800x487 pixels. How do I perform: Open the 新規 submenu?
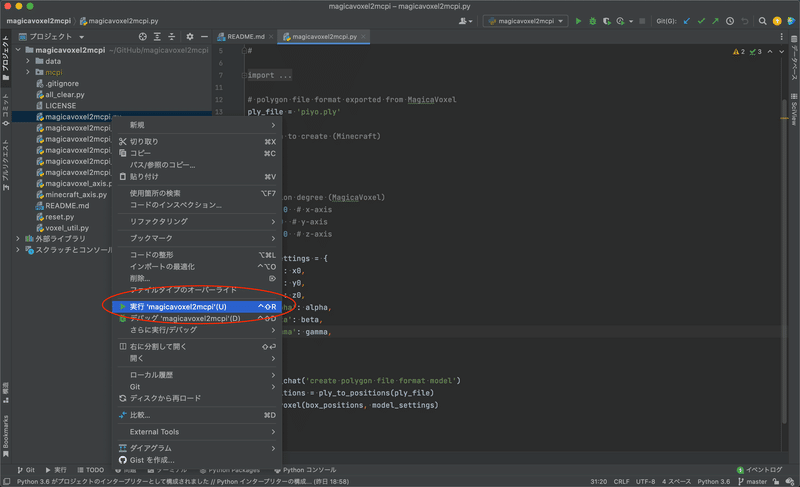(x=197, y=125)
